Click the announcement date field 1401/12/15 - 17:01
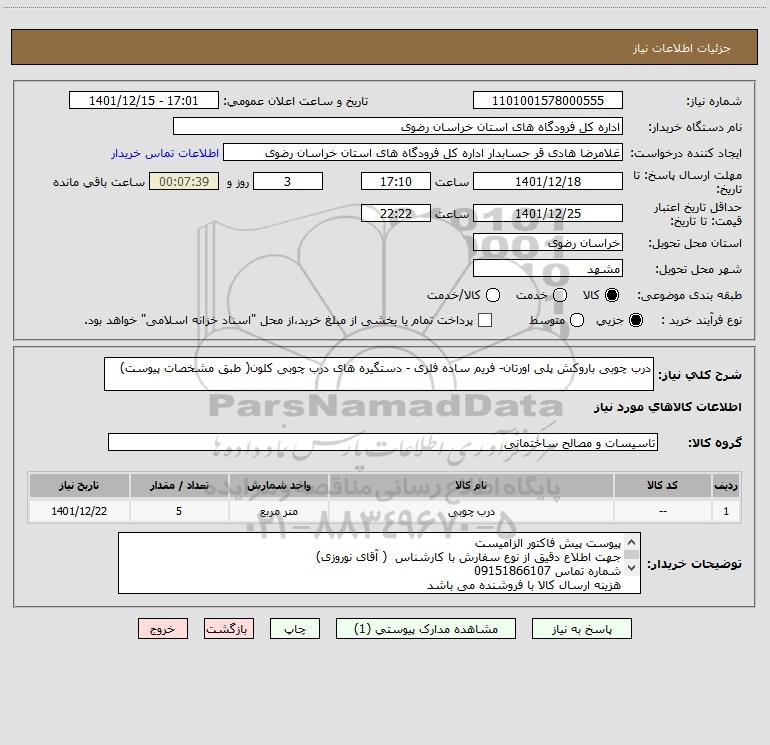770x745 pixels. coord(144,101)
